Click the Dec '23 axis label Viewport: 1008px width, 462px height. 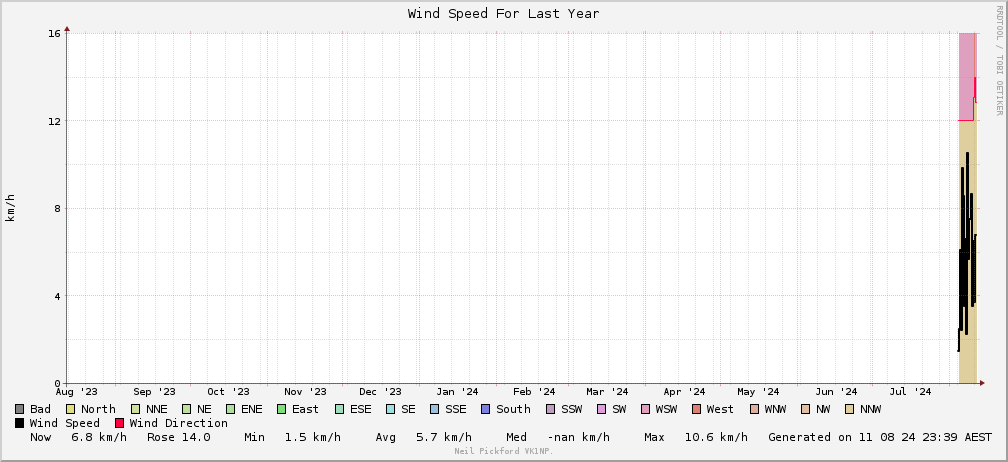click(380, 391)
